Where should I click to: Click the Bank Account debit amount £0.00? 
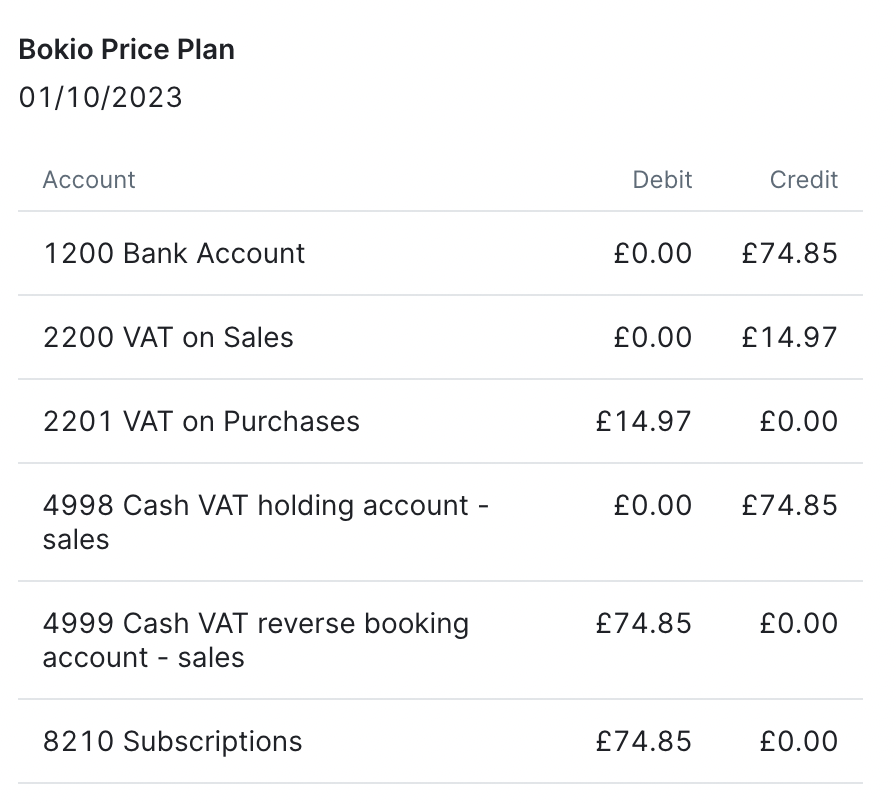click(x=652, y=253)
